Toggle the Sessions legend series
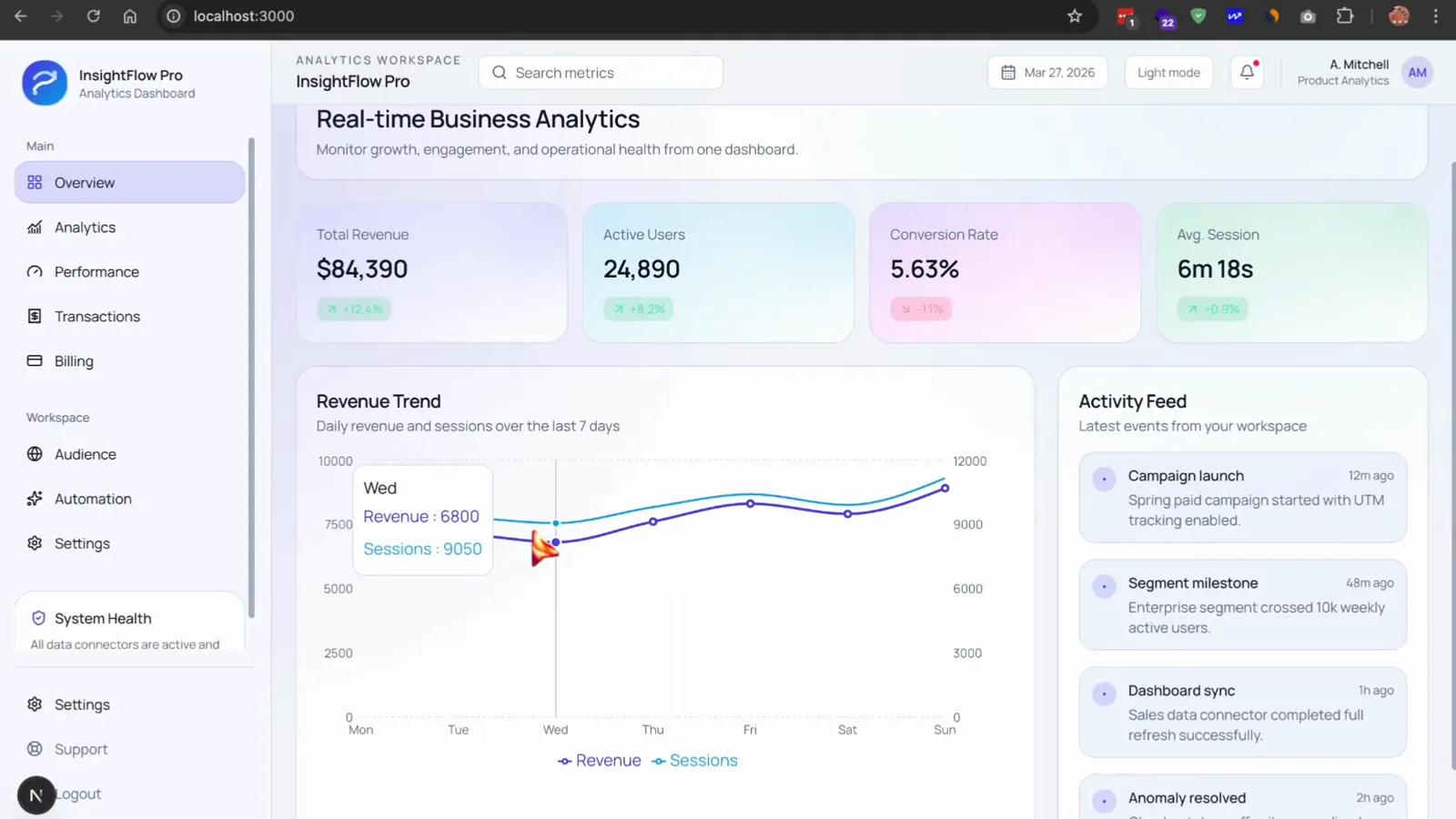Screen dimensions: 1456x819 (694, 761)
